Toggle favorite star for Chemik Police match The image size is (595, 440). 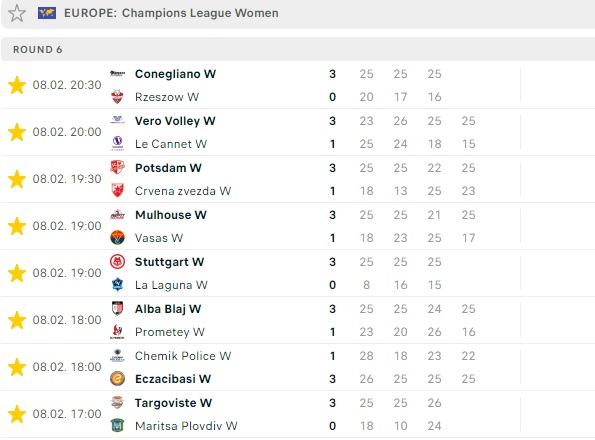17,367
